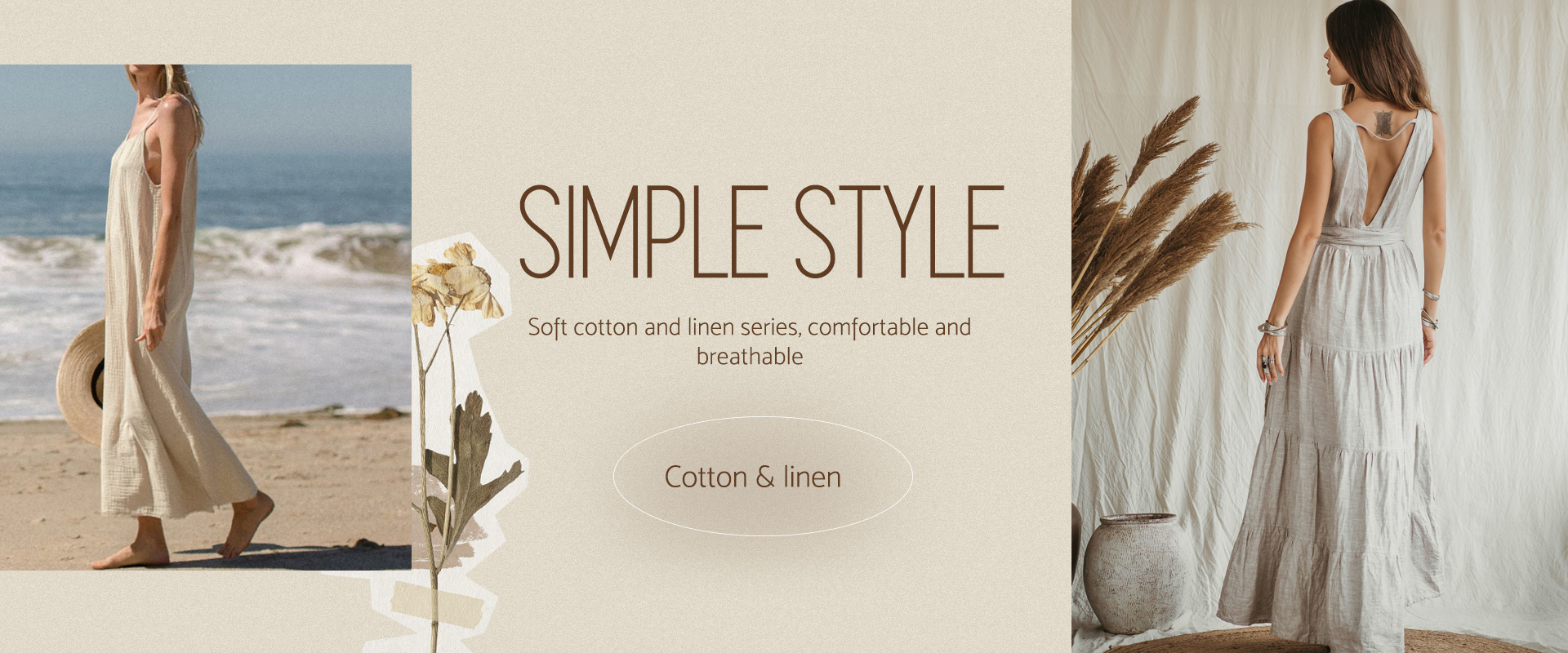1568x653 pixels.
Task: Click the word breathable under the heading
Action: [750, 357]
